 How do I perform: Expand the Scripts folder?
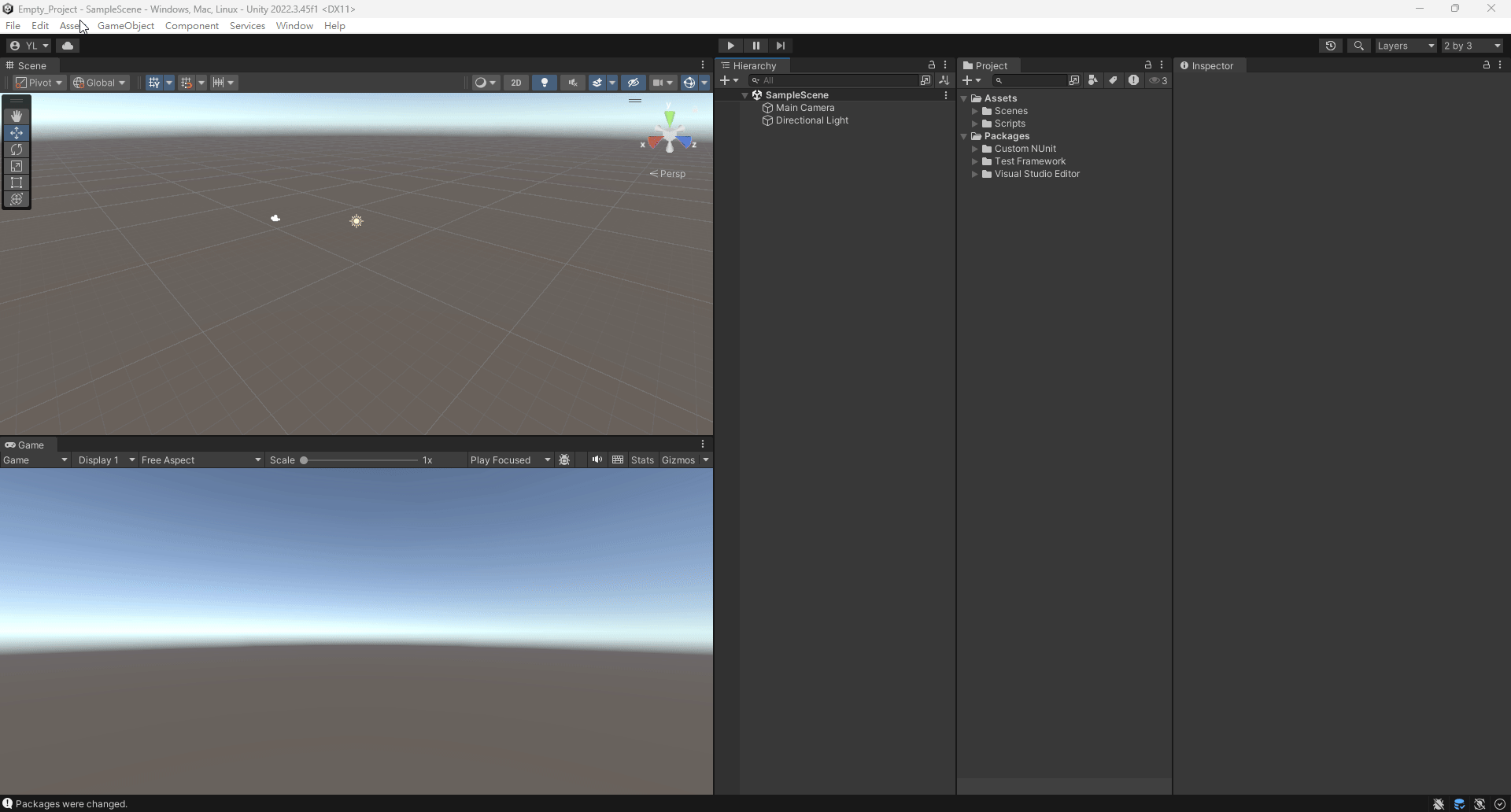974,124
